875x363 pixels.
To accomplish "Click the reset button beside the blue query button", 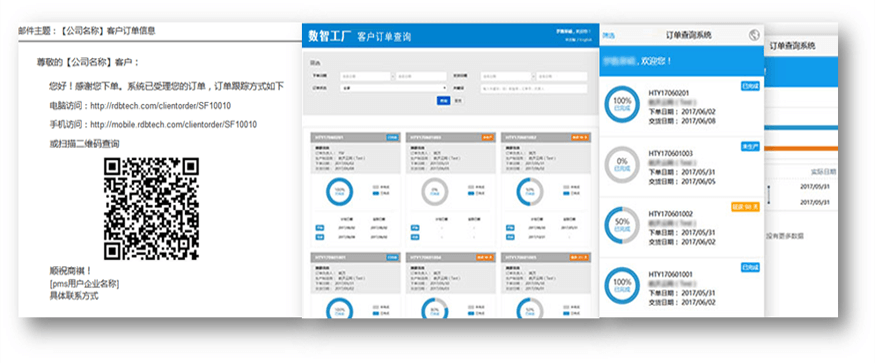I will (x=458, y=101).
